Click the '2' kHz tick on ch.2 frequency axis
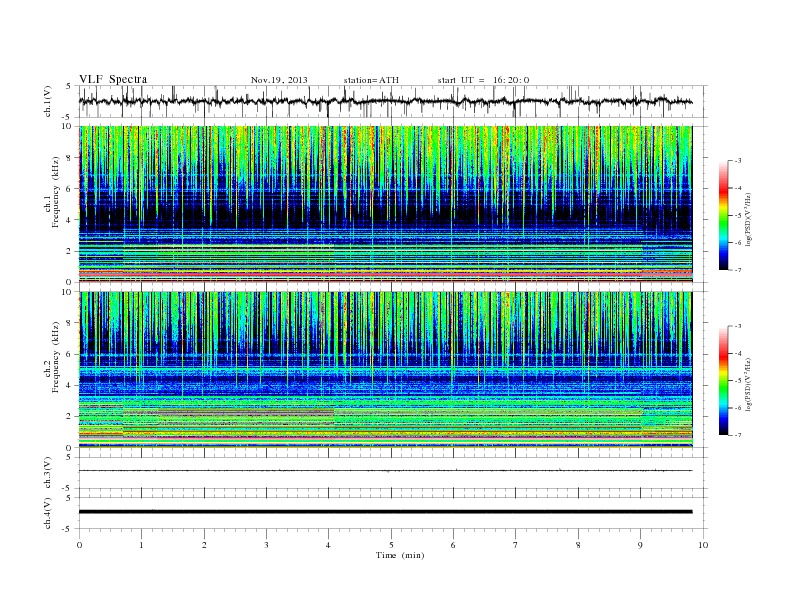 click(70, 417)
